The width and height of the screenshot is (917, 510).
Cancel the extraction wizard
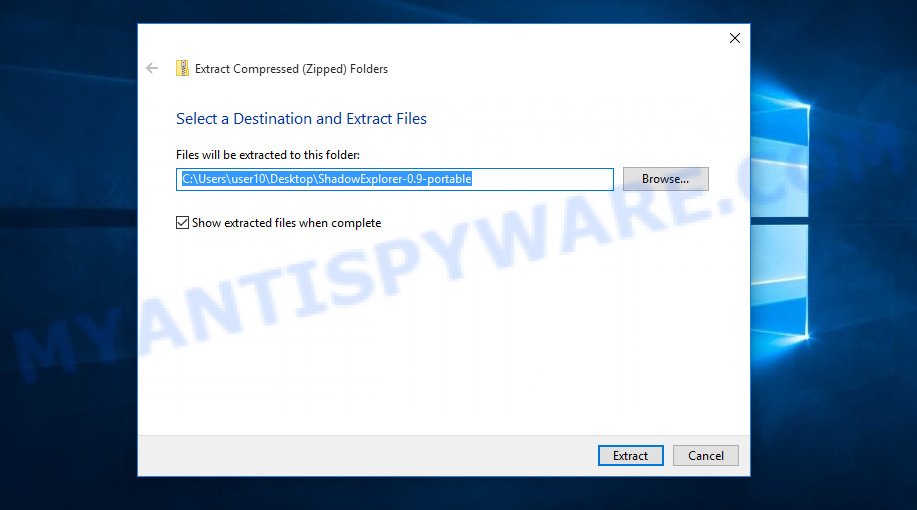pos(705,456)
